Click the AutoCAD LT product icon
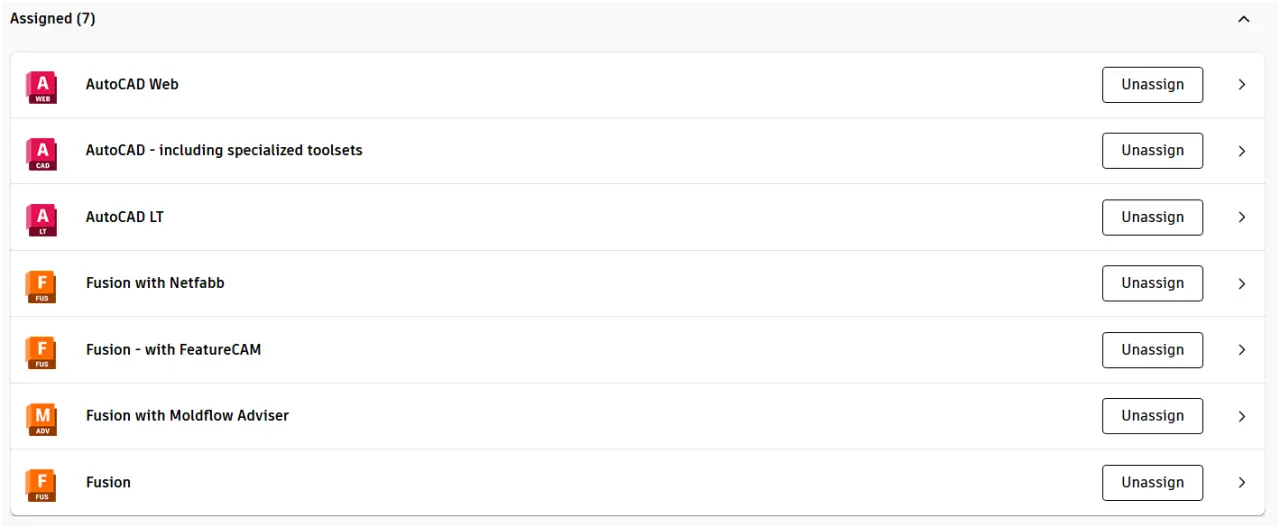 coord(41,219)
